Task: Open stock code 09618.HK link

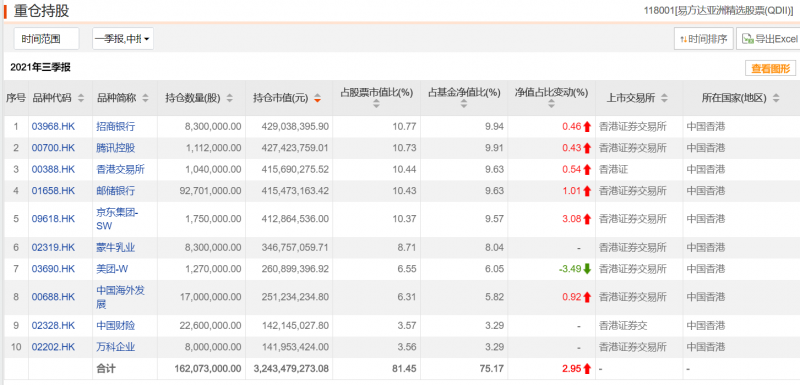Action: click(53, 219)
